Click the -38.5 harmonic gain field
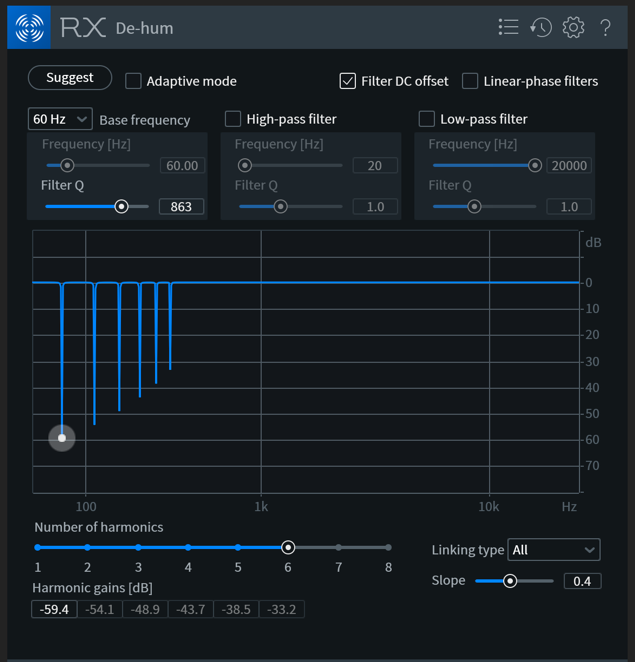 (236, 609)
